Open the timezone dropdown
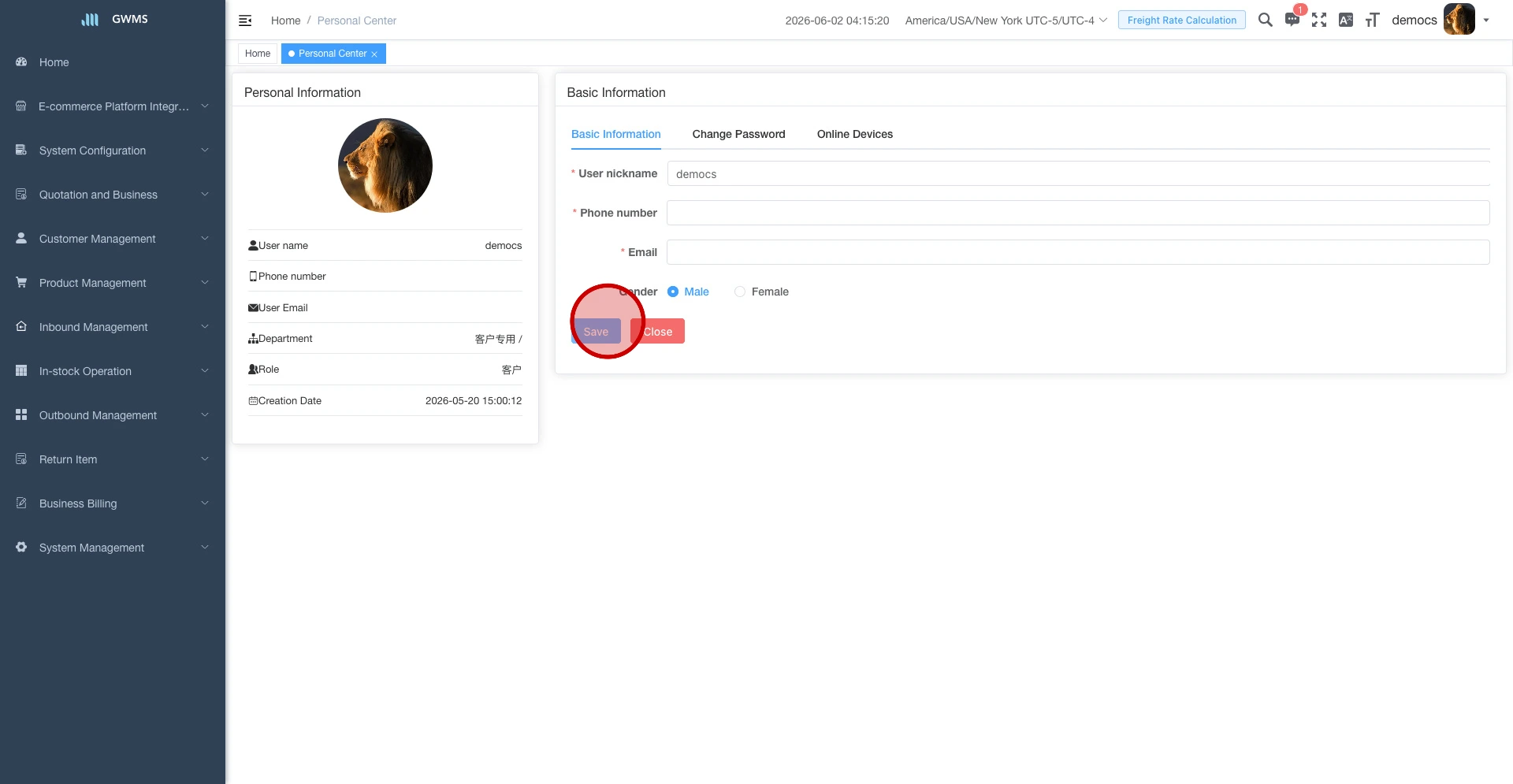Viewport: 1513px width, 784px height. point(1006,20)
